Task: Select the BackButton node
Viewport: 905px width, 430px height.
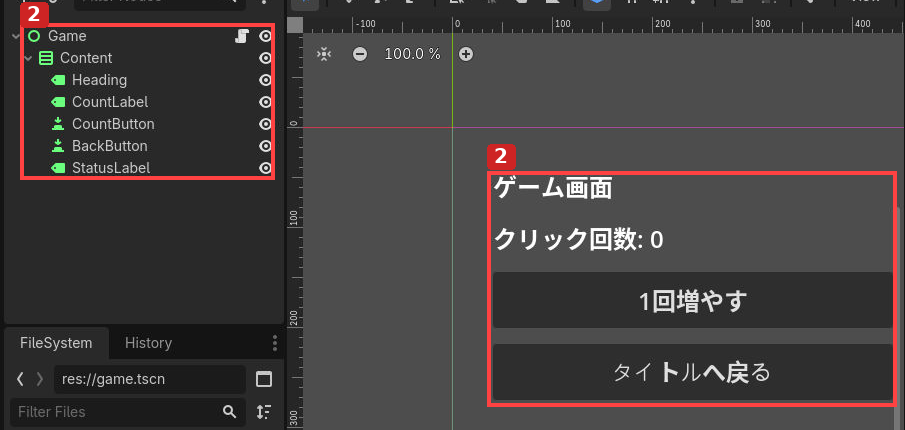Action: [x=110, y=146]
